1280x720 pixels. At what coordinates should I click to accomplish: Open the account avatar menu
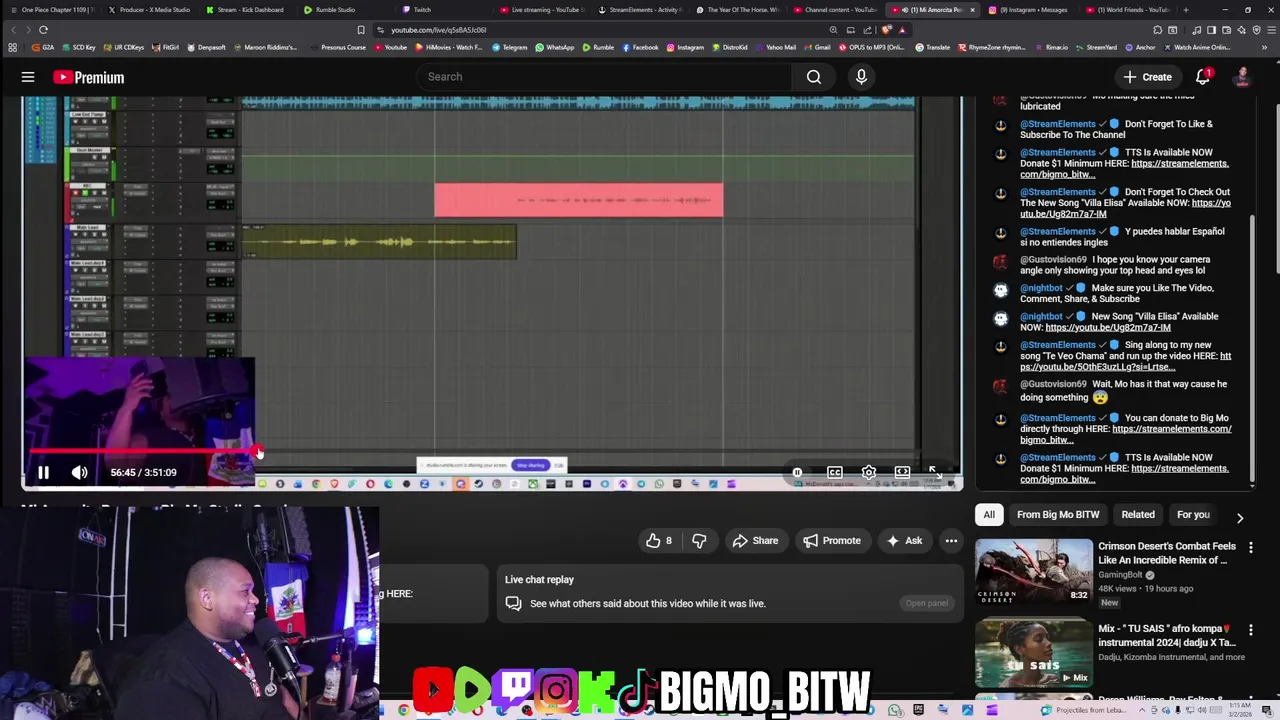tap(1242, 77)
